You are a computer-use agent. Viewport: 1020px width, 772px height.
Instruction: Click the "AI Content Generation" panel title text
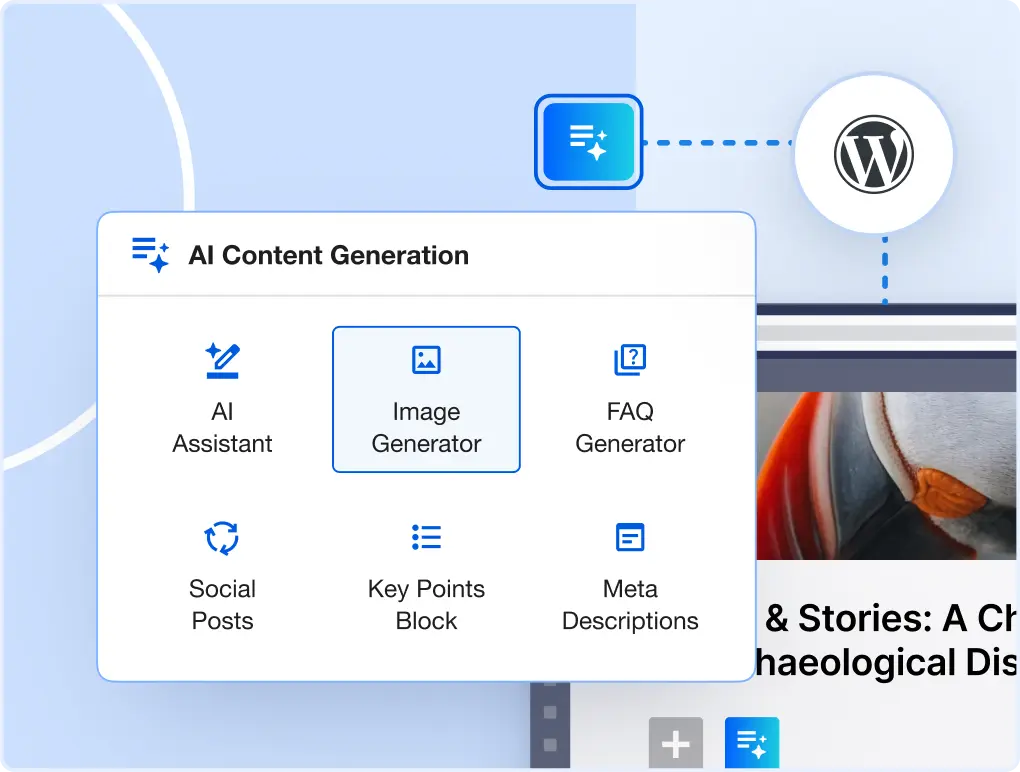pos(328,255)
